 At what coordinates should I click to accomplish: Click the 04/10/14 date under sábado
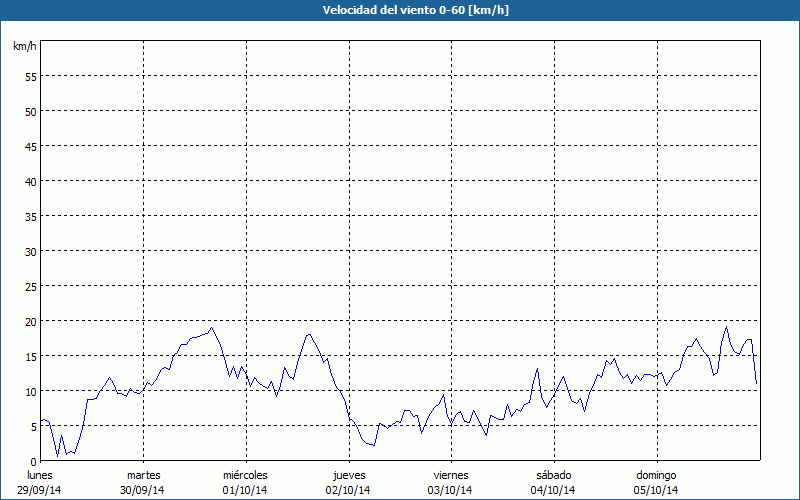(554, 489)
